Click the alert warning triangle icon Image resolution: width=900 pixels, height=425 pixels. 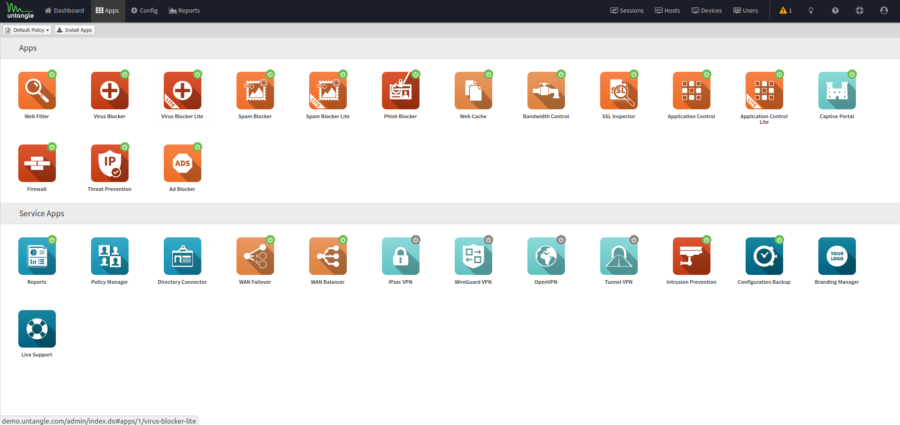[x=783, y=10]
